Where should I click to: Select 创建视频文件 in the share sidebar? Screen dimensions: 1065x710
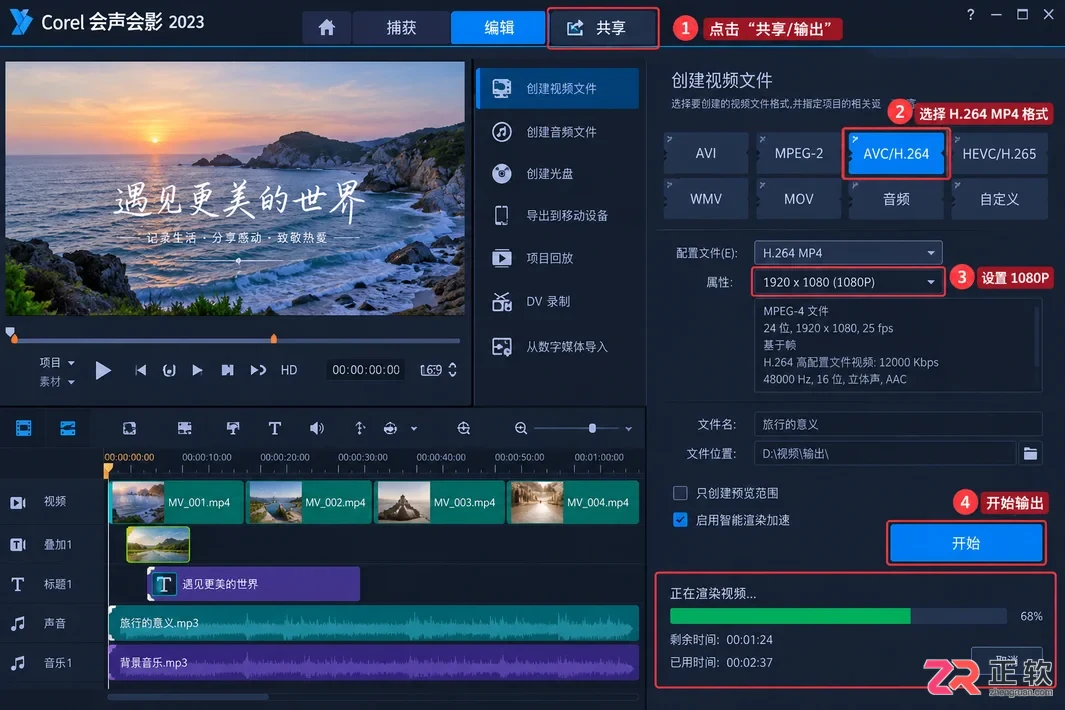pyautogui.click(x=558, y=88)
